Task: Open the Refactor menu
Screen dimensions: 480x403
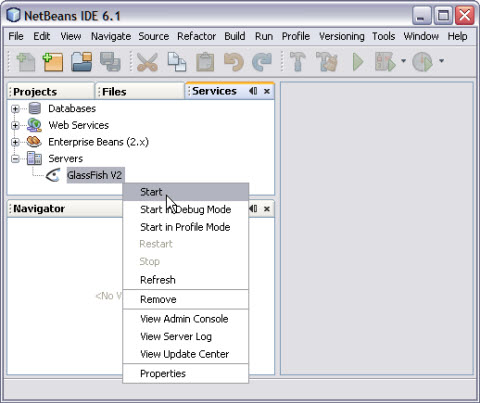Action: pyautogui.click(x=196, y=36)
